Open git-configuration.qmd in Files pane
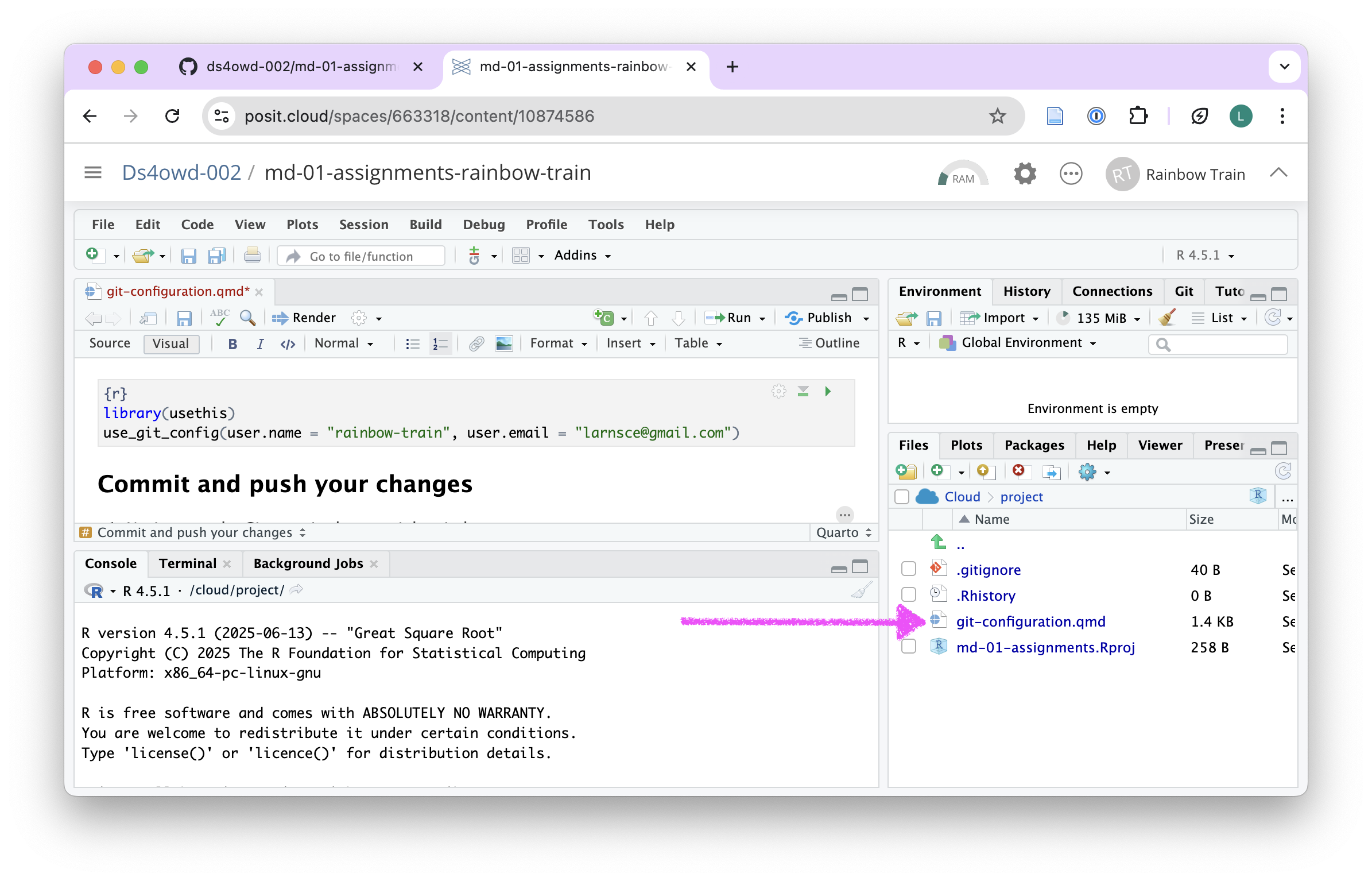The height and width of the screenshot is (881, 1372). [x=1030, y=621]
